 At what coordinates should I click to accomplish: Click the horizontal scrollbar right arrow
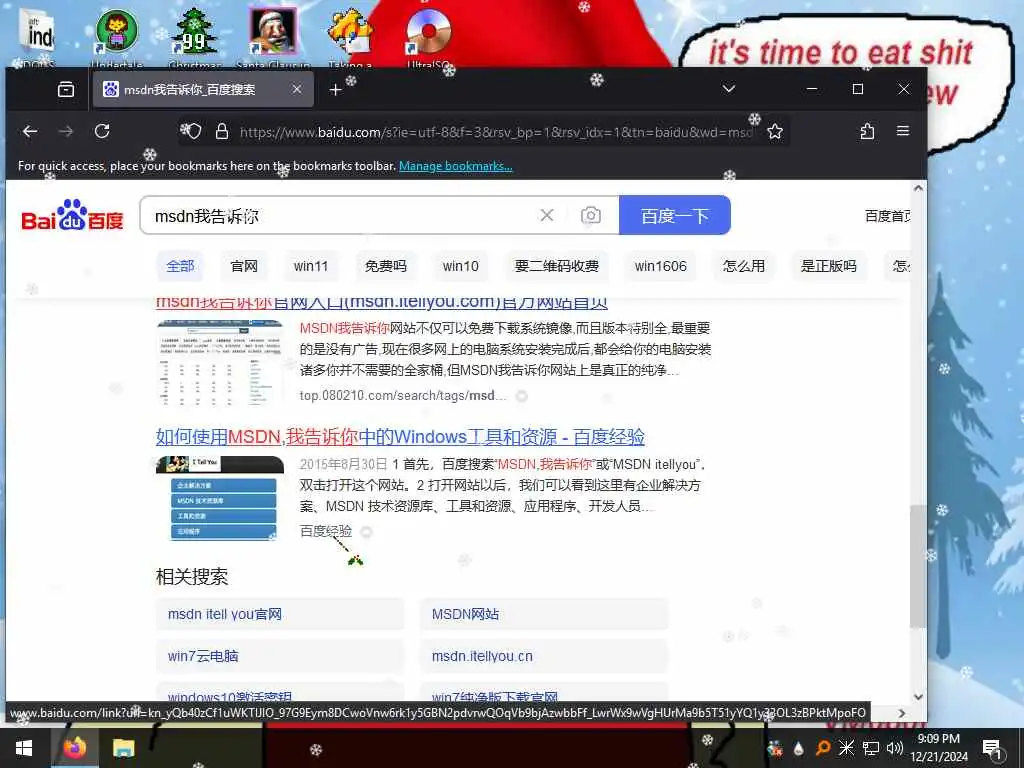pyautogui.click(x=902, y=713)
